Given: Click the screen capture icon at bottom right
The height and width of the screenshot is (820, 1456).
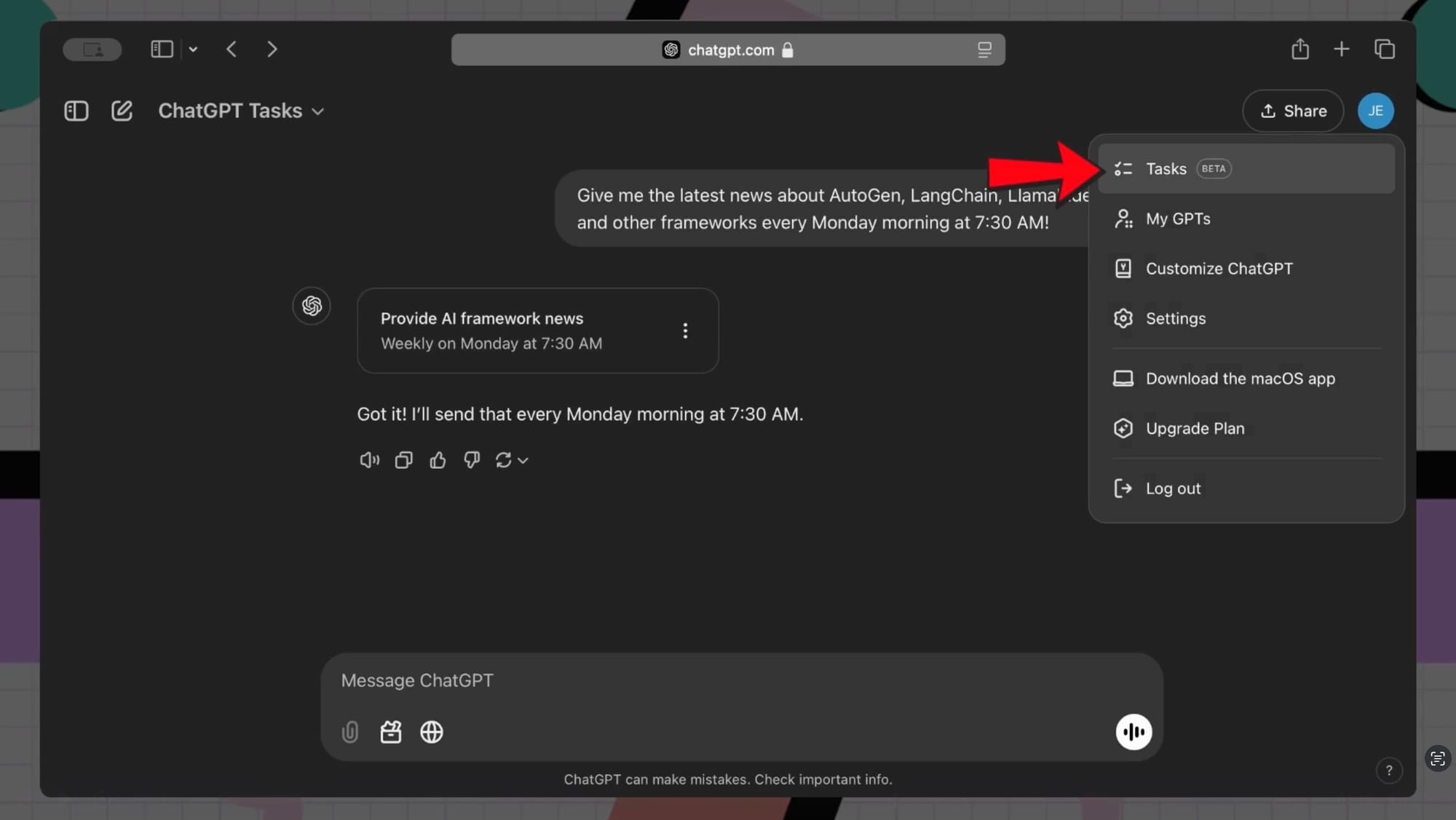Looking at the screenshot, I should pos(1438,759).
